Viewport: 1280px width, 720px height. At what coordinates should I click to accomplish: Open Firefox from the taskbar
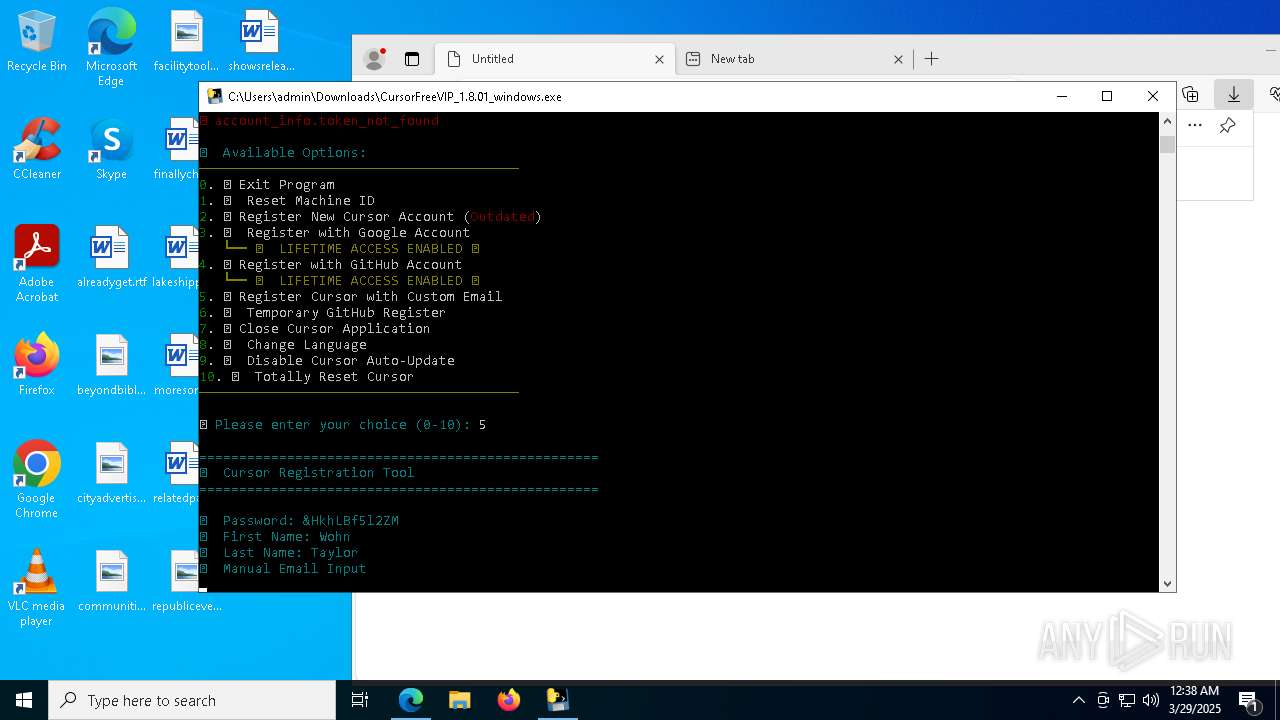509,700
